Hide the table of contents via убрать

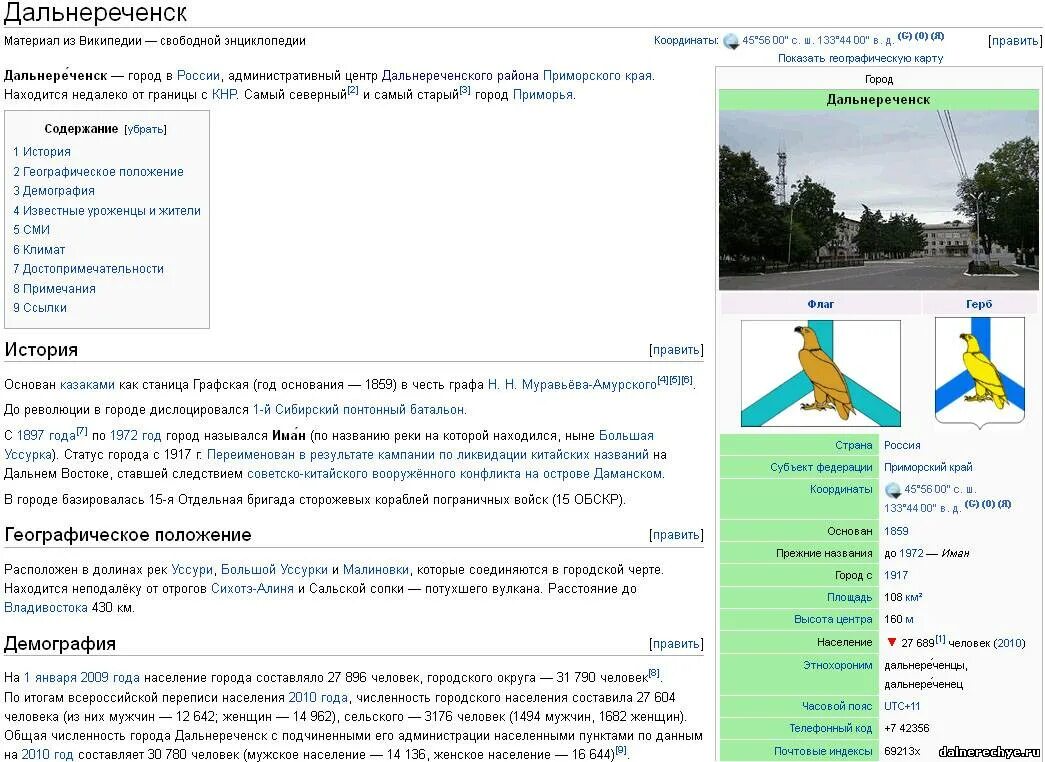pos(145,129)
